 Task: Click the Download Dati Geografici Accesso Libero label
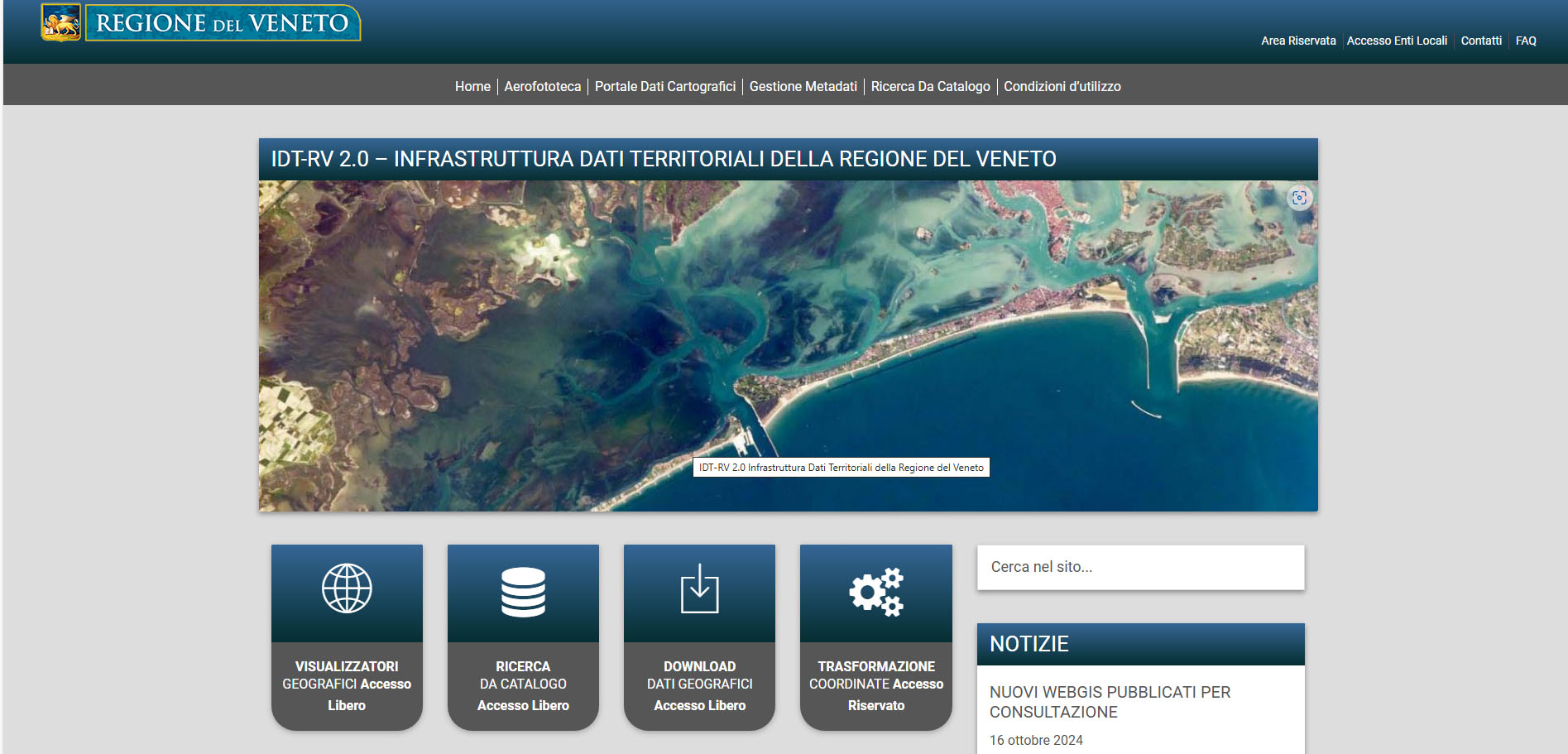[x=700, y=685]
